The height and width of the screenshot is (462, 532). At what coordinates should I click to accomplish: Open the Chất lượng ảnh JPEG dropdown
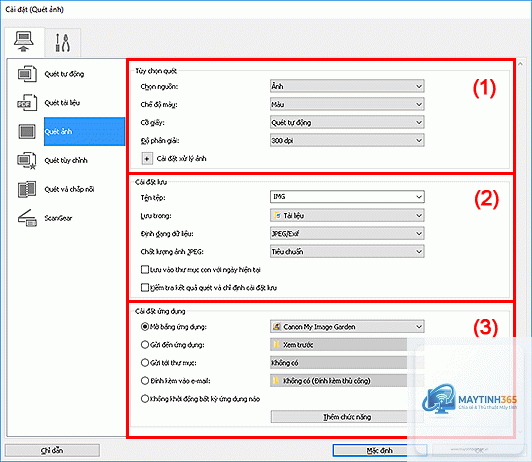tap(347, 251)
